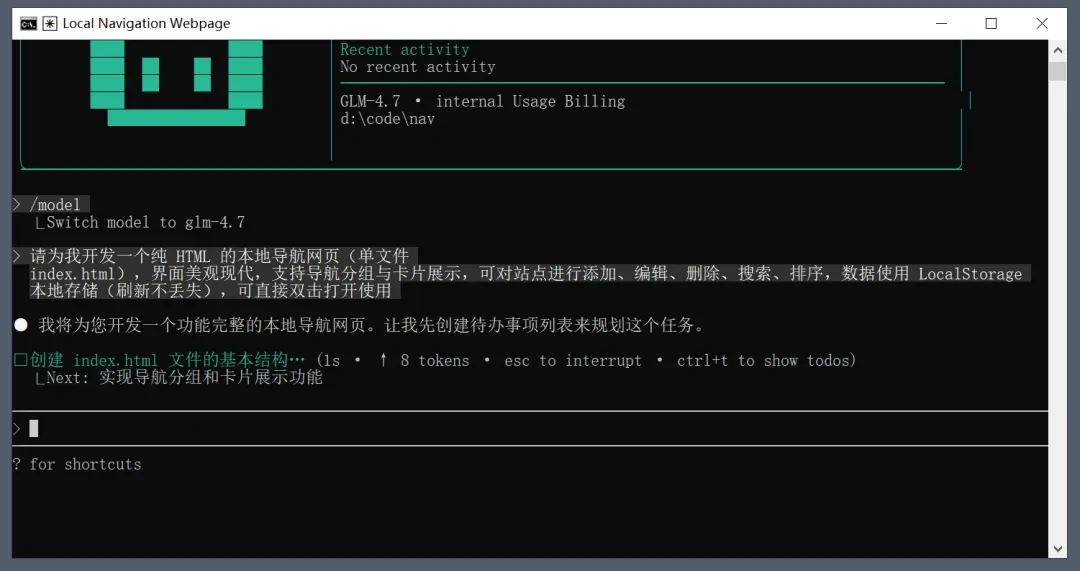Click the asterisk icon beside window title

(x=50, y=23)
